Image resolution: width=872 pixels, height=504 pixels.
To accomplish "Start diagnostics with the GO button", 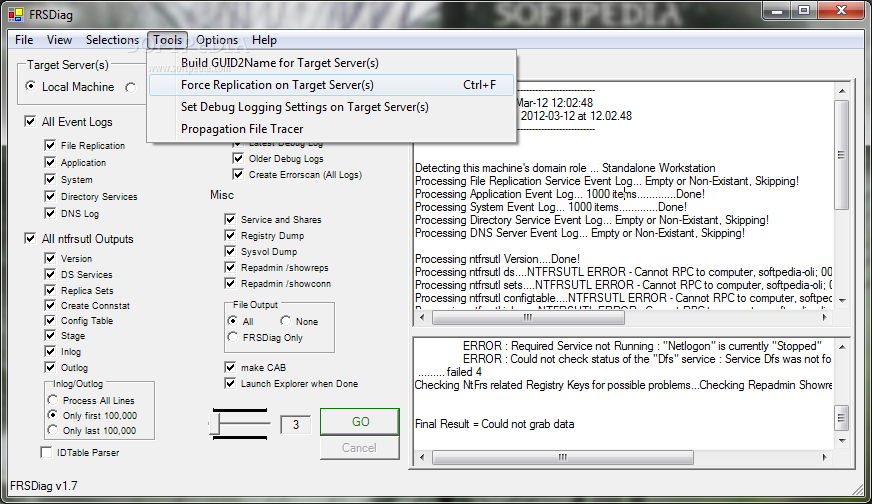I will [x=360, y=422].
